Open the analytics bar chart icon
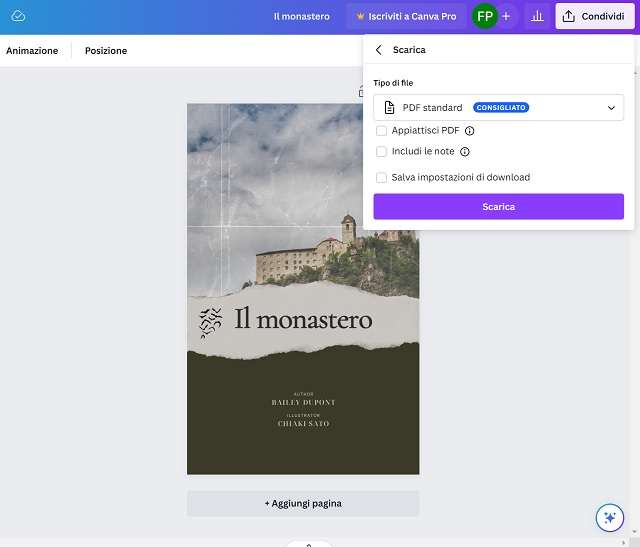 [537, 16]
